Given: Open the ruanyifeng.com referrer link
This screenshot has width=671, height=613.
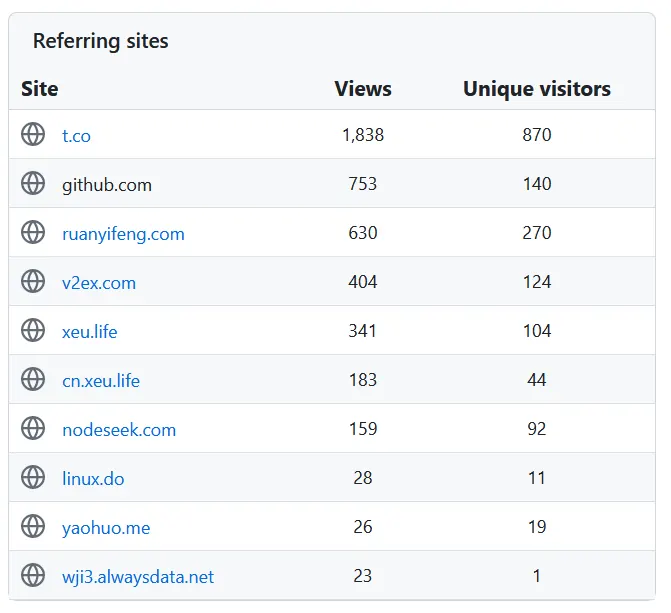Looking at the screenshot, I should coord(123,234).
